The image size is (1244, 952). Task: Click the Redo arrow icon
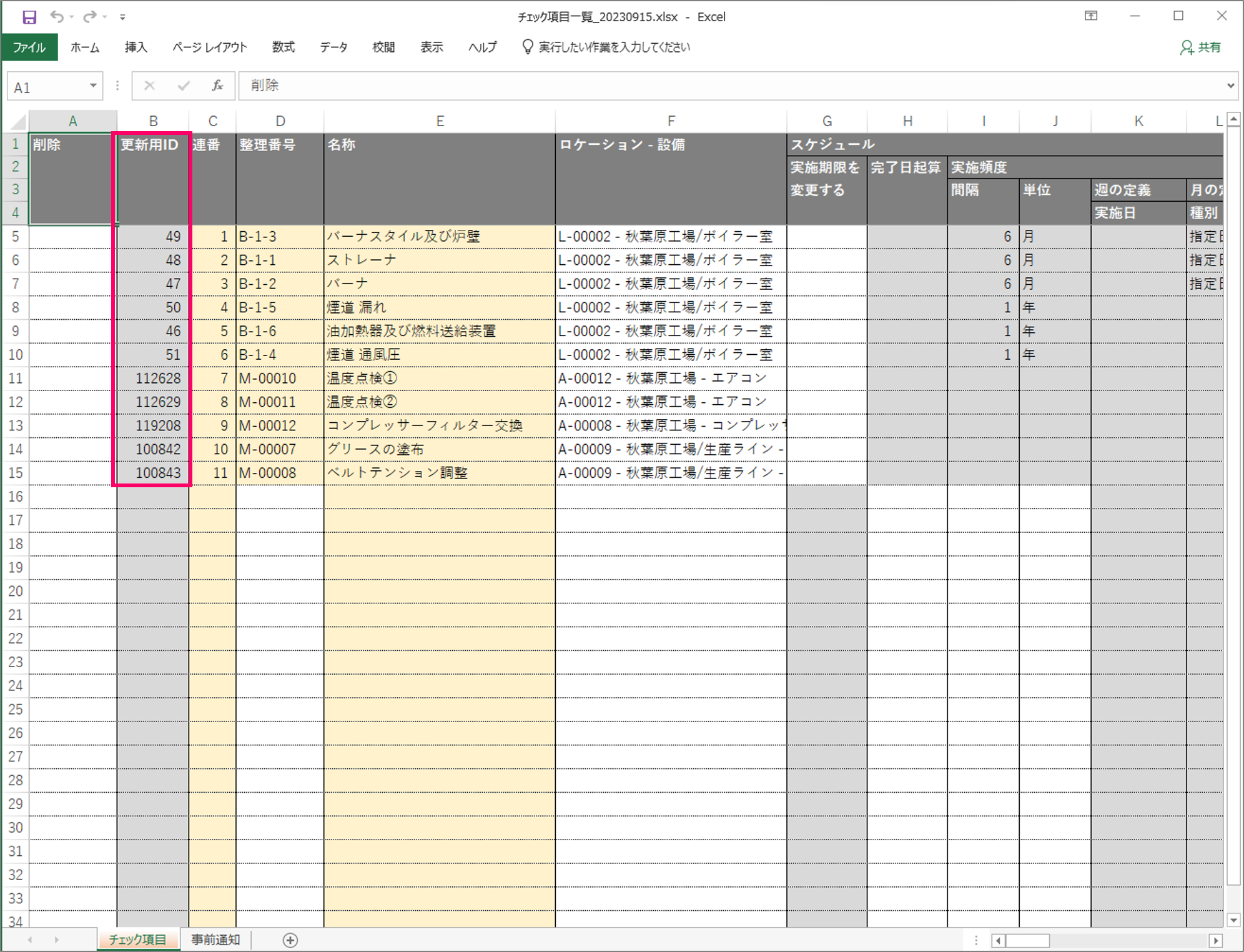[x=90, y=17]
